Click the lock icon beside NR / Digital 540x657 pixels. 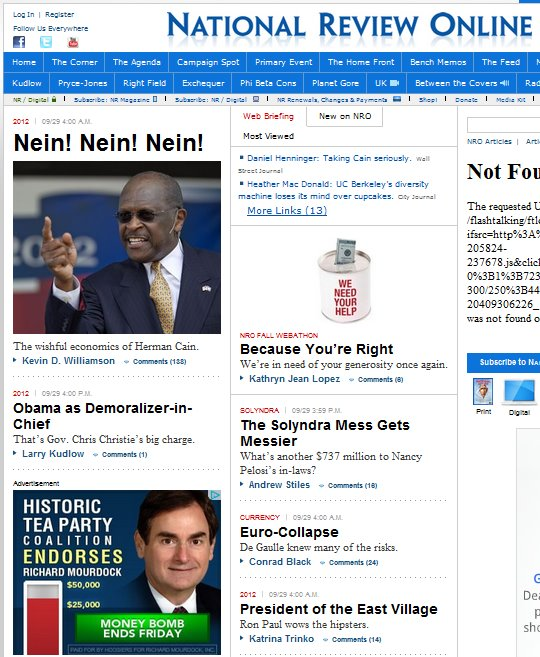coord(54,99)
